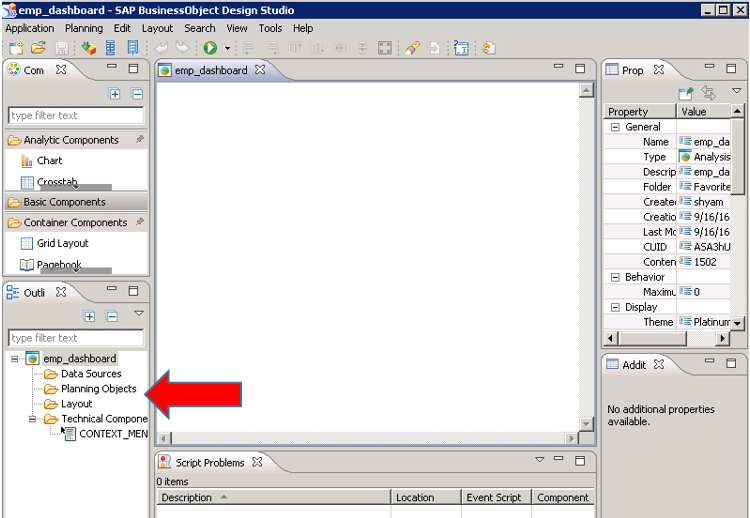The image size is (750, 518).
Task: Click the Components panel filter text field
Action: [x=76, y=115]
